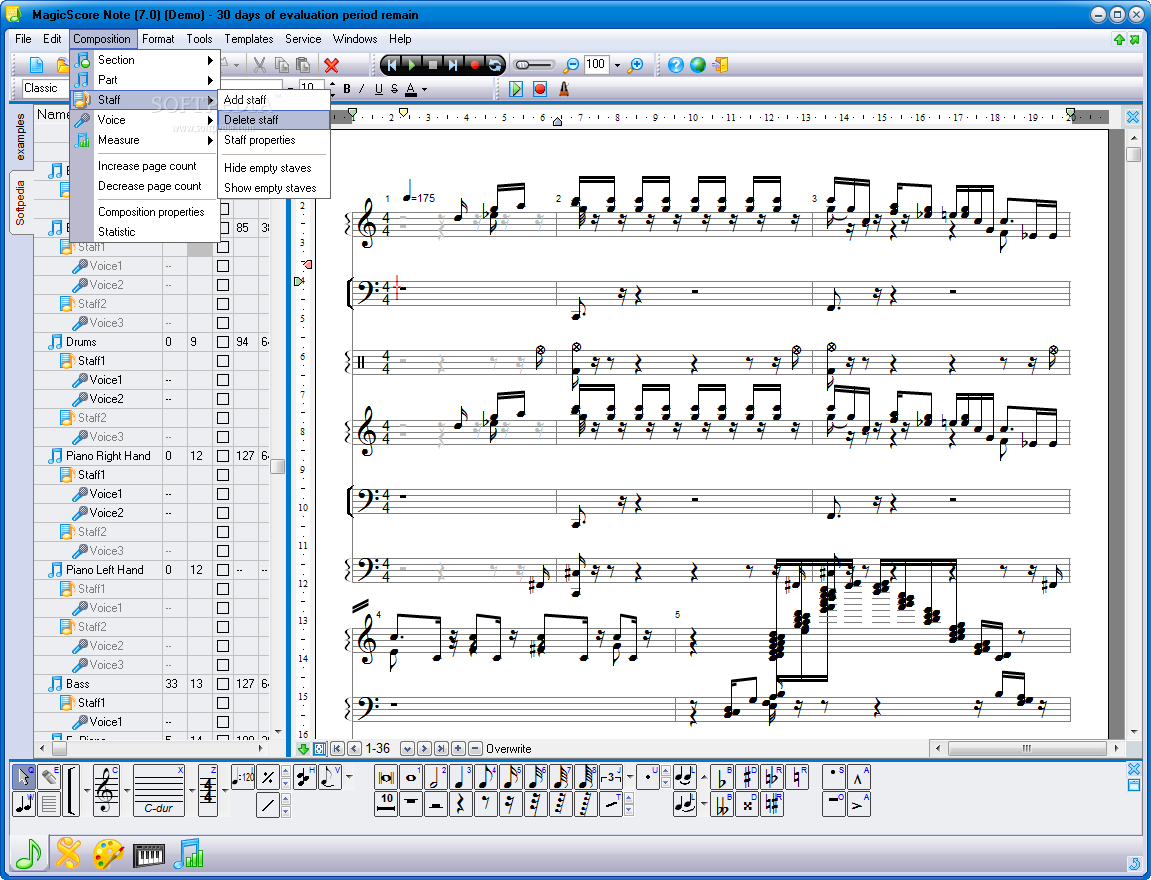Select the quarter rest symbol
The image size is (1151, 880).
[x=460, y=804]
